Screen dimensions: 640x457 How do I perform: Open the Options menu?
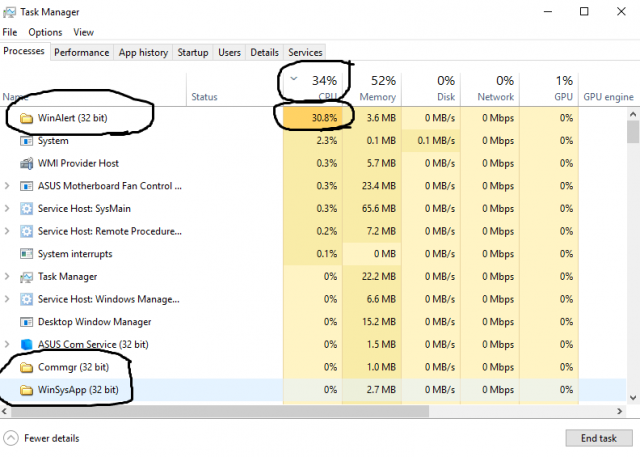pyautogui.click(x=45, y=32)
